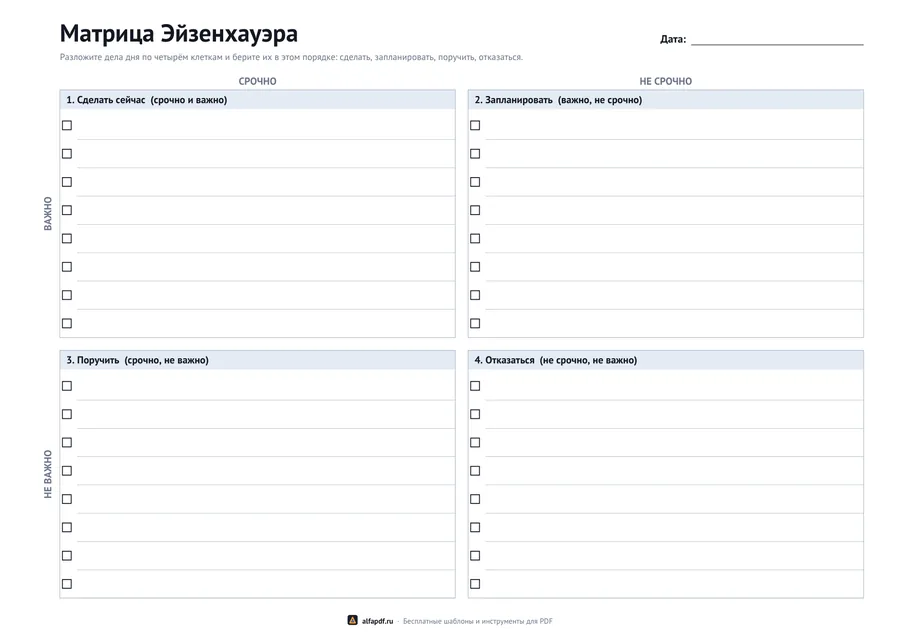Check the second box under 'Сделать сейчас'
The width and height of the screenshot is (900, 637).
67,154
